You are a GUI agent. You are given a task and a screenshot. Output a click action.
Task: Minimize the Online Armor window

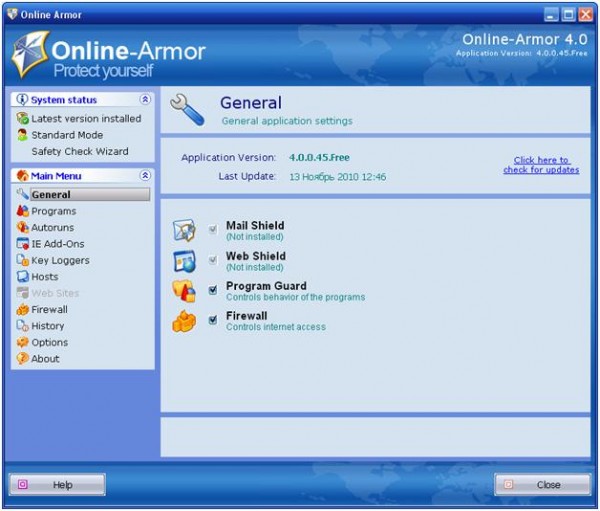[551, 15]
